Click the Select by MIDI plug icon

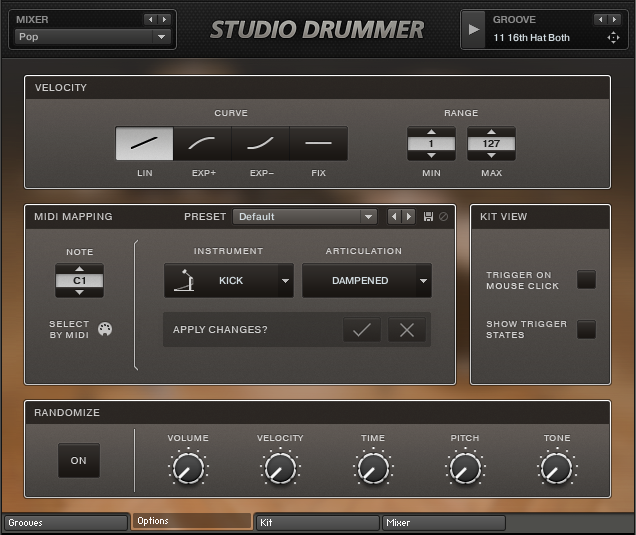[x=105, y=329]
